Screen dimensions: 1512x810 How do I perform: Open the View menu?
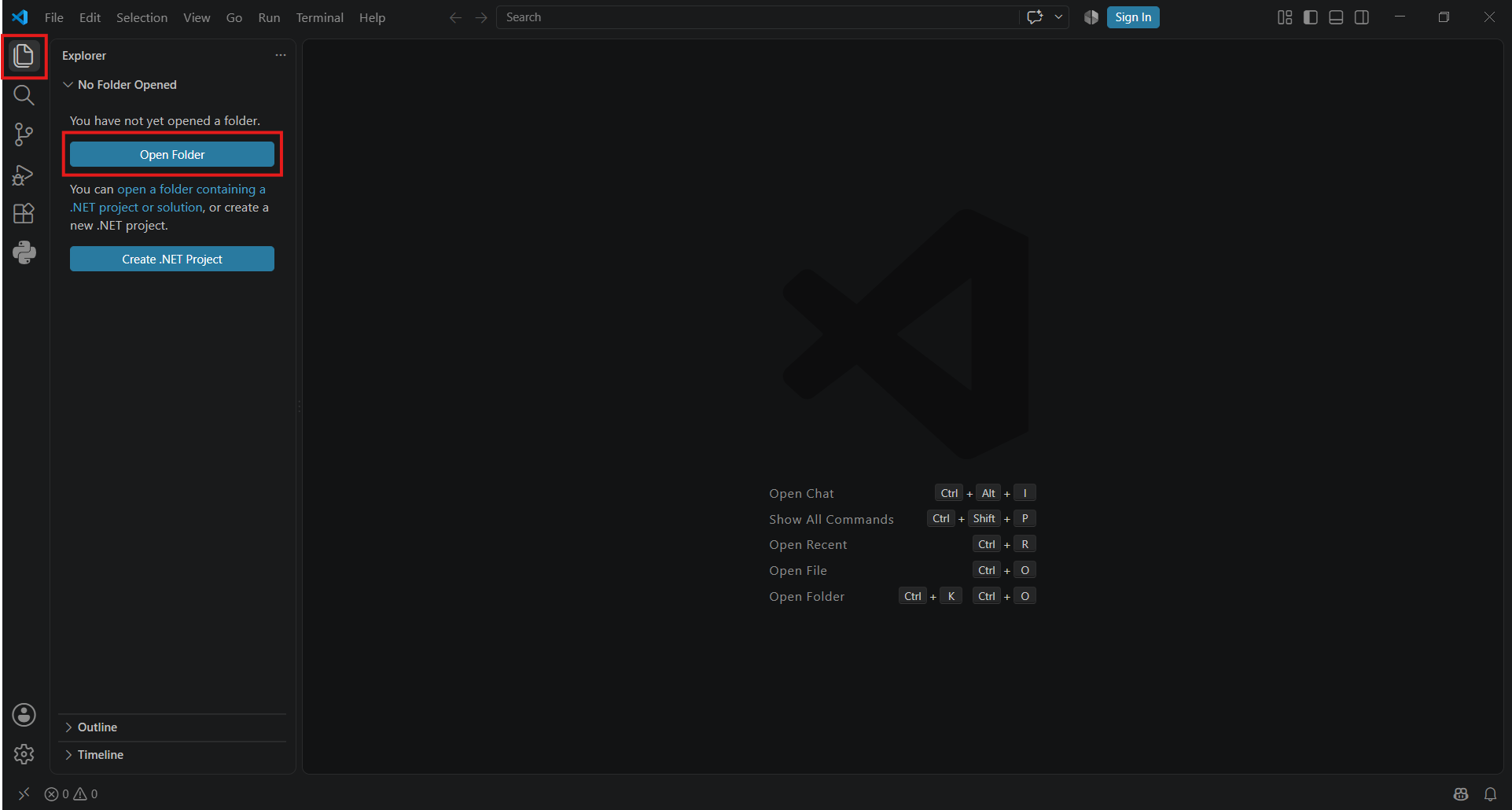coord(197,17)
